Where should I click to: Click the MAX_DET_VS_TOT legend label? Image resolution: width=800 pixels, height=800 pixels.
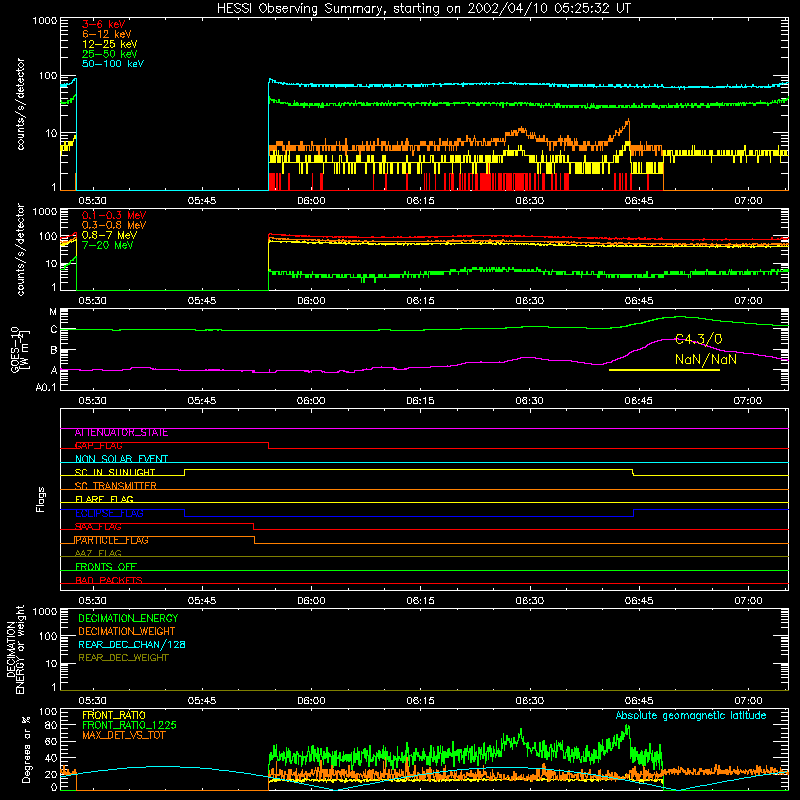123,735
